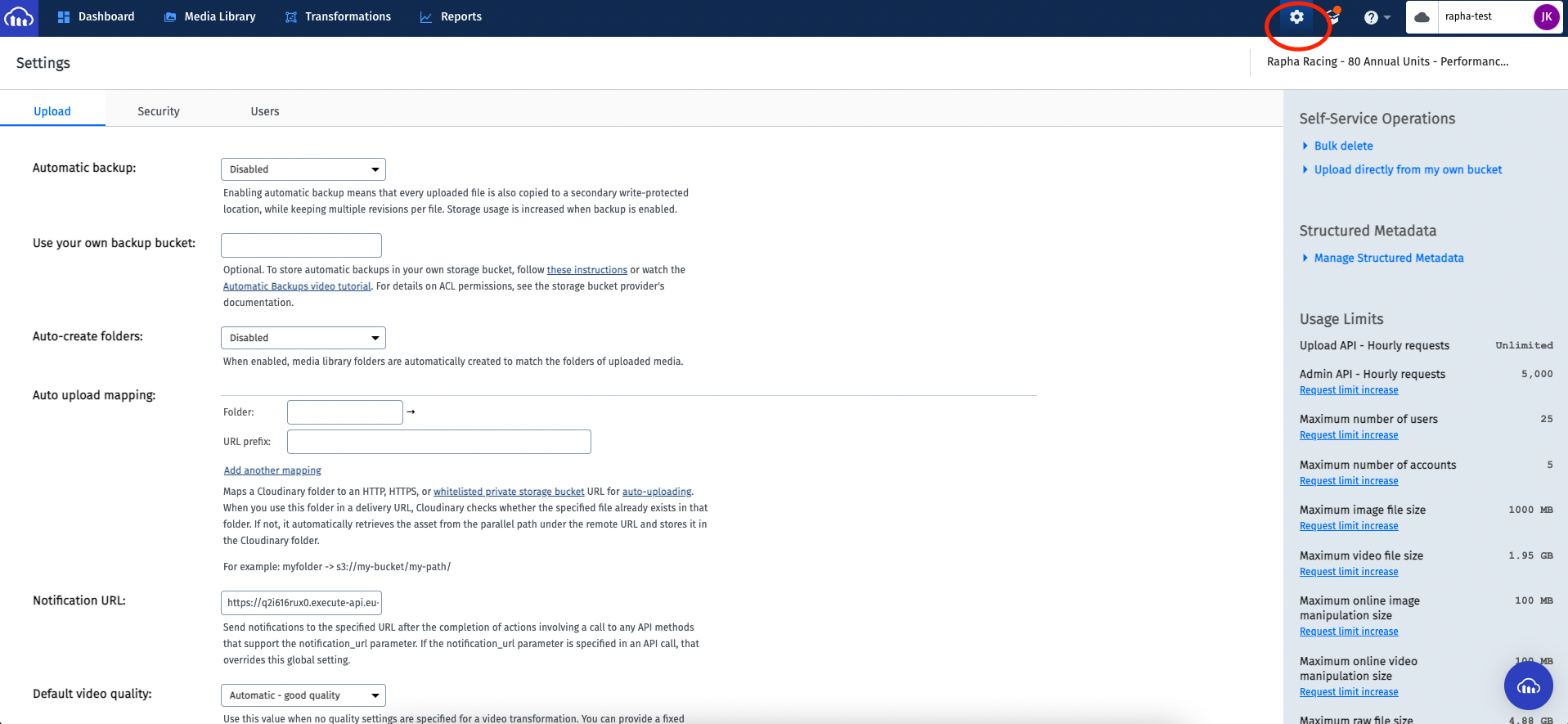The height and width of the screenshot is (724, 1568).
Task: Open Media Library in the top navigation
Action: tap(210, 17)
